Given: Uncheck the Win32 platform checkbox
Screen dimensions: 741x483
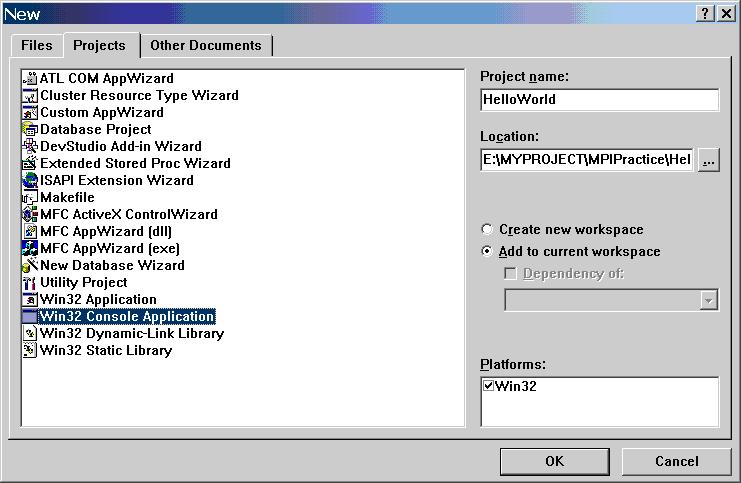Looking at the screenshot, I should [x=488, y=386].
